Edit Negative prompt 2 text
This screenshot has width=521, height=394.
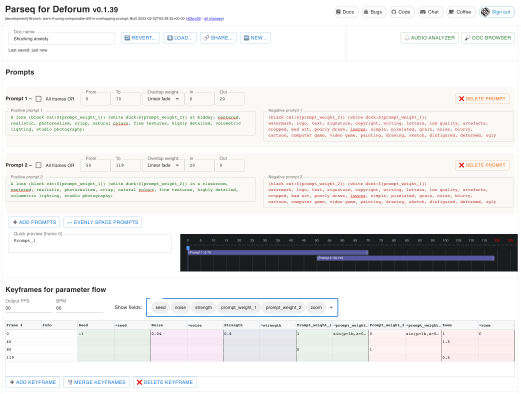click(388, 193)
